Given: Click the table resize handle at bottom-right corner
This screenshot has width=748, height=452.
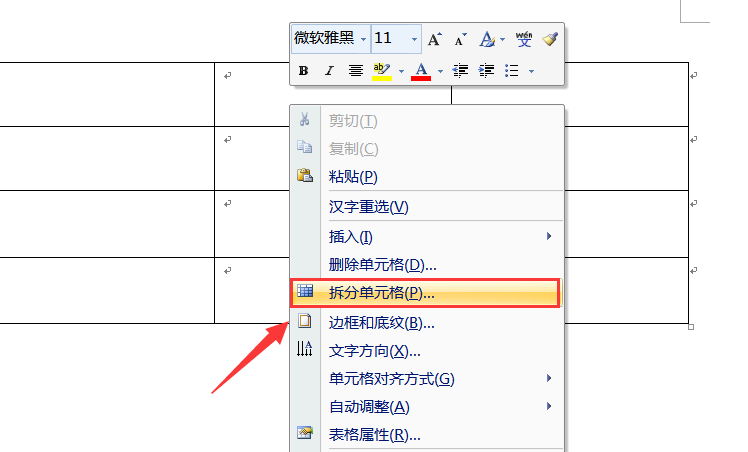Looking at the screenshot, I should pyautogui.click(x=691, y=327).
